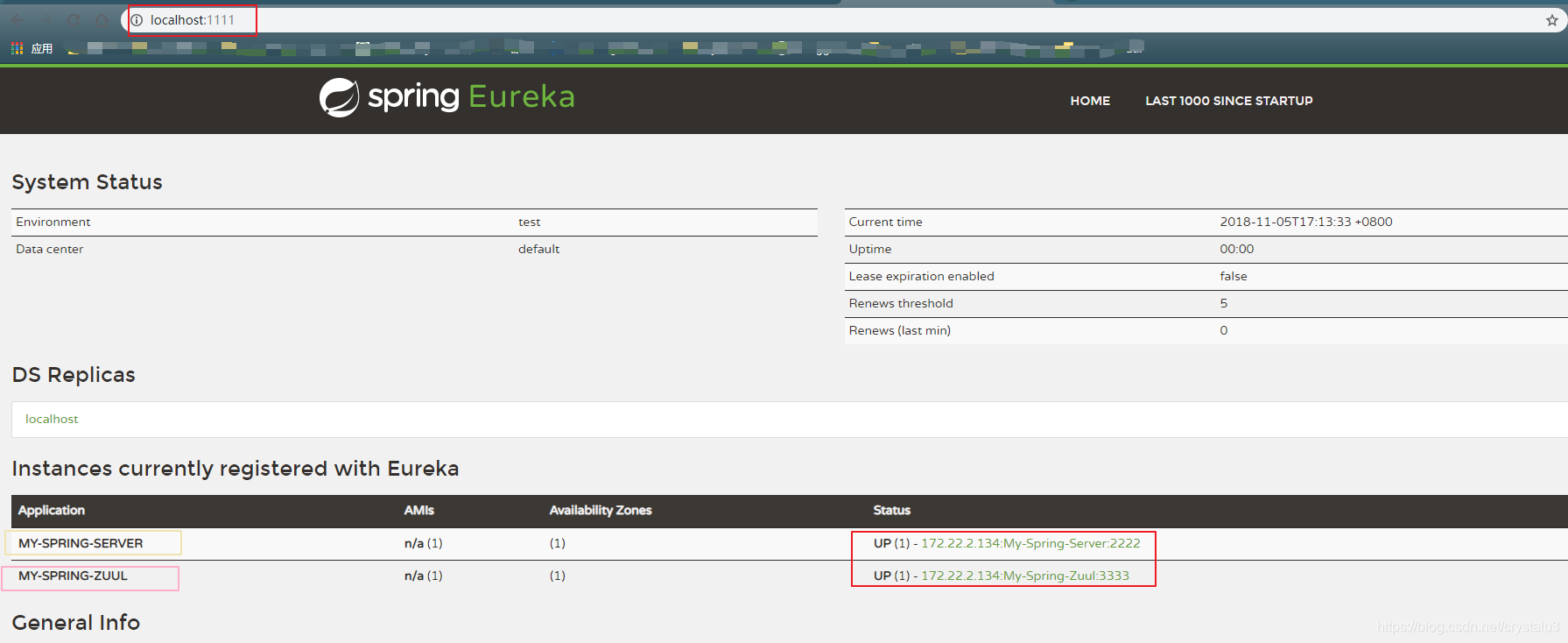Select availability zone (1) cell for MY-SPRING-SERVER
The width and height of the screenshot is (1568, 643).
[557, 543]
